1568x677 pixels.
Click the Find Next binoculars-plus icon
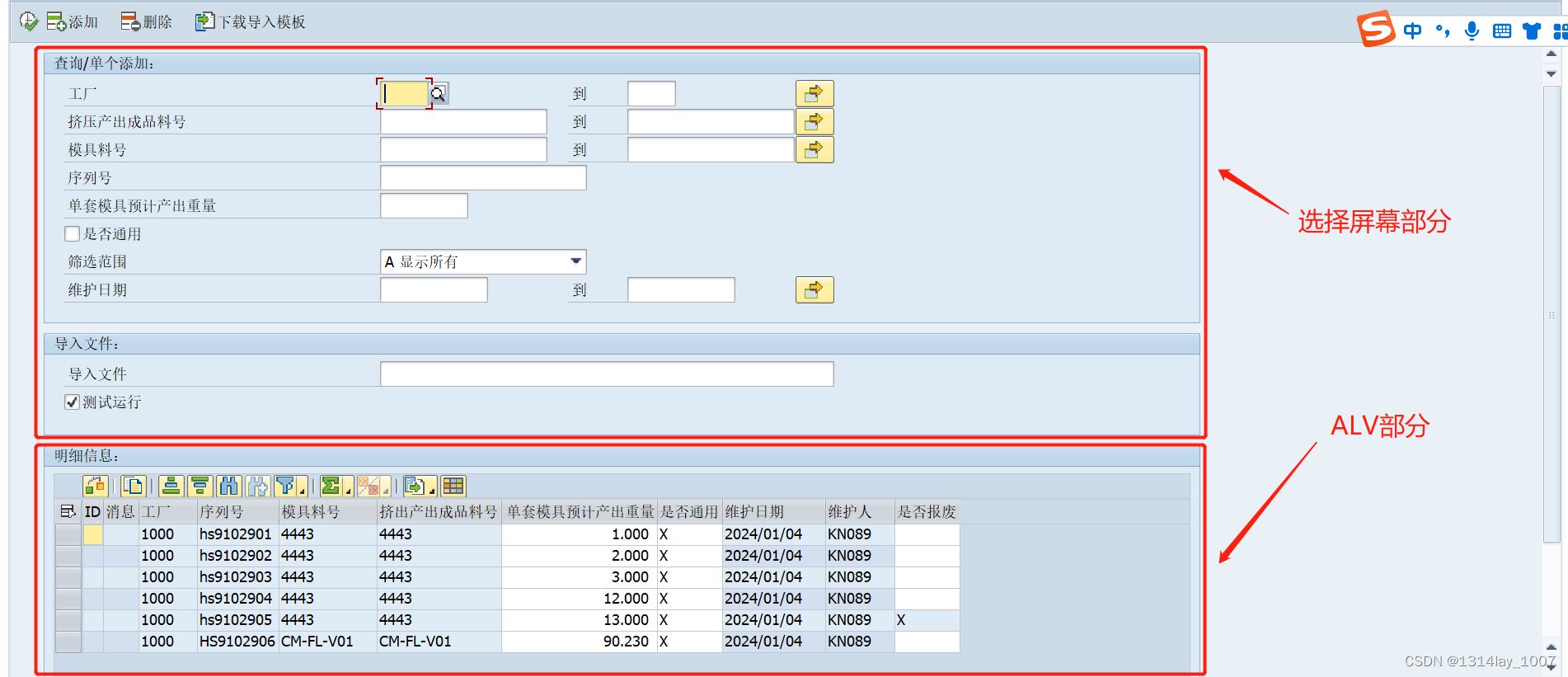[x=257, y=487]
